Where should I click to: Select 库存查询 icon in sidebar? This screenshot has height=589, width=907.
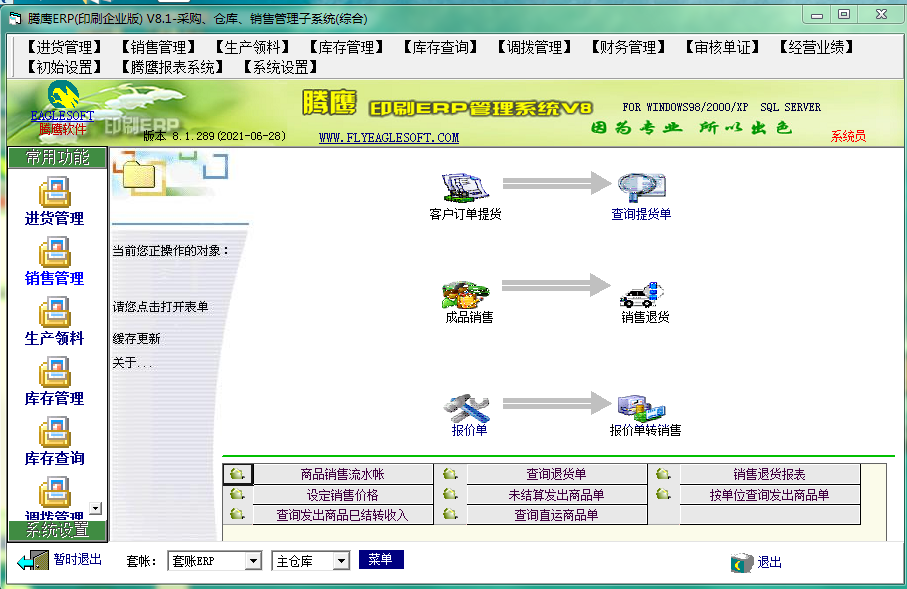55,433
